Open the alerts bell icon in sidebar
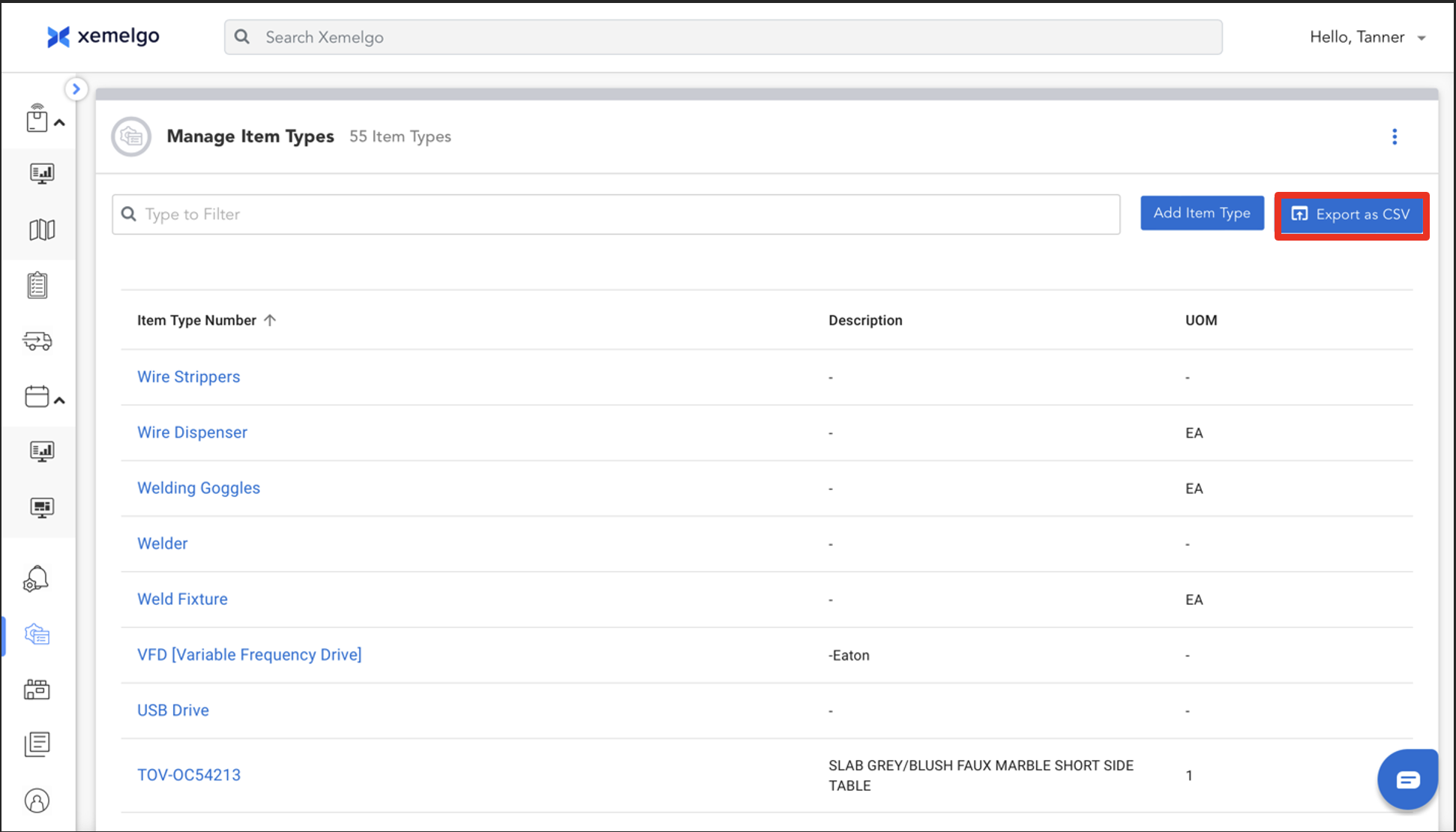Screen dimensions: 1456x832 [36, 579]
